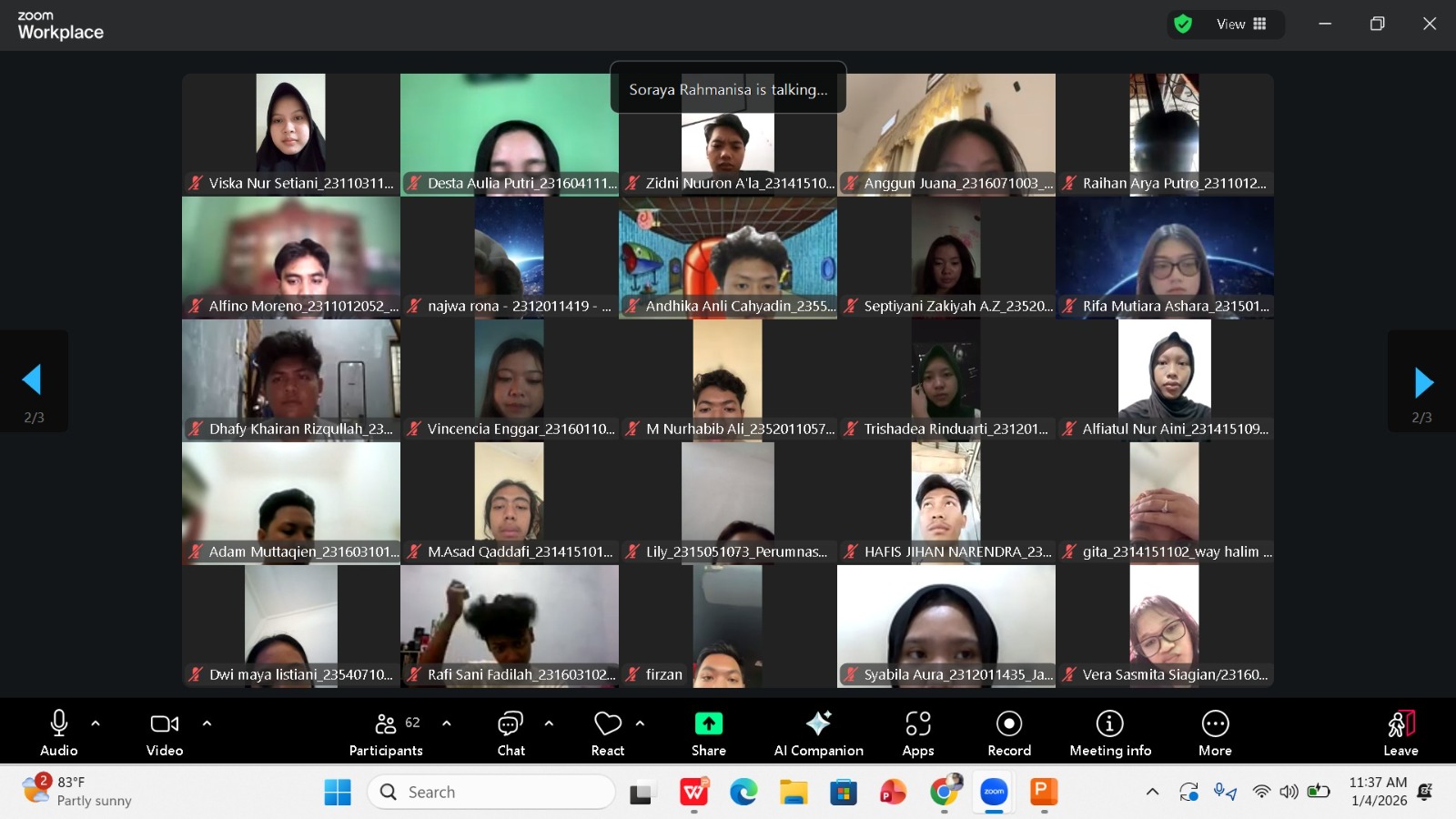Open the AI Companion panel
Image resolution: width=1456 pixels, height=819 pixels.
818,733
